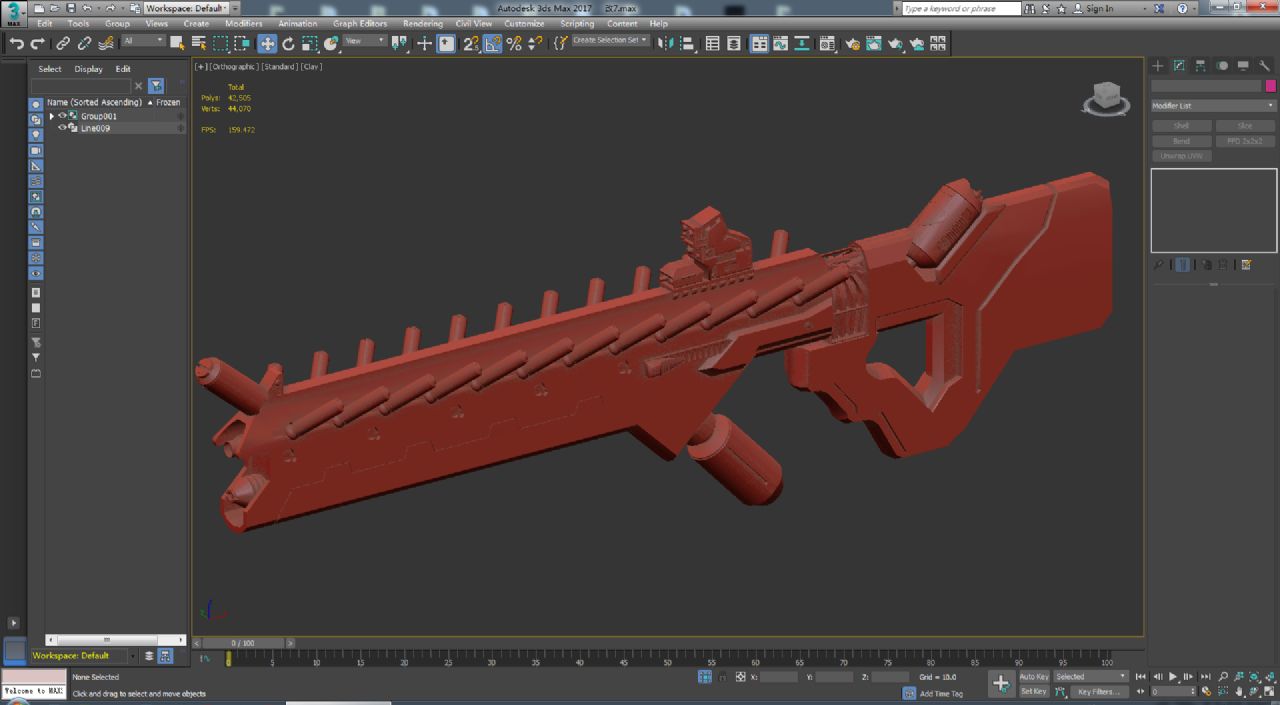Image resolution: width=1280 pixels, height=705 pixels.
Task: Expand the Group001 tree node
Action: tap(51, 116)
